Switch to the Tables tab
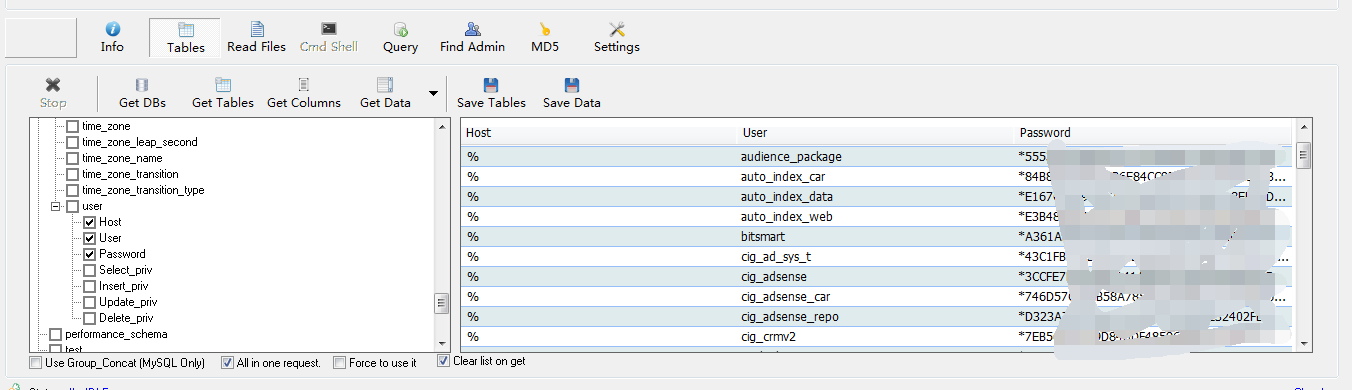The width and height of the screenshot is (1352, 390). 185,37
